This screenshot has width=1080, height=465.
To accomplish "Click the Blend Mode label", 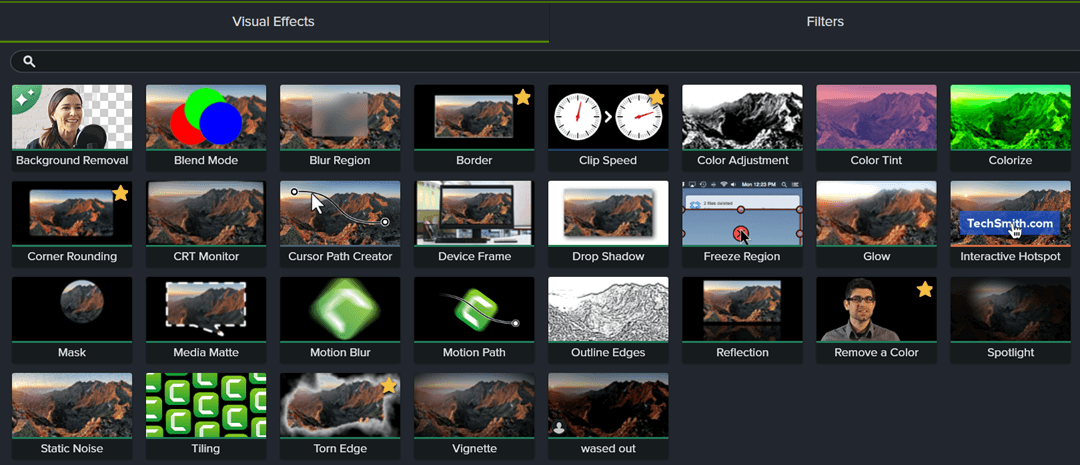I will [x=206, y=161].
